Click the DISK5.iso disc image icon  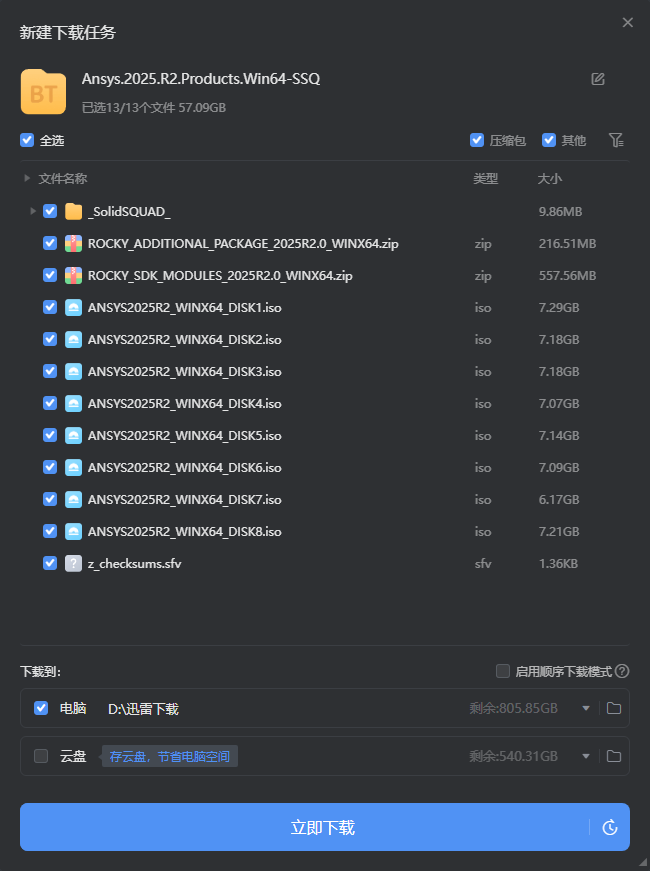73,436
